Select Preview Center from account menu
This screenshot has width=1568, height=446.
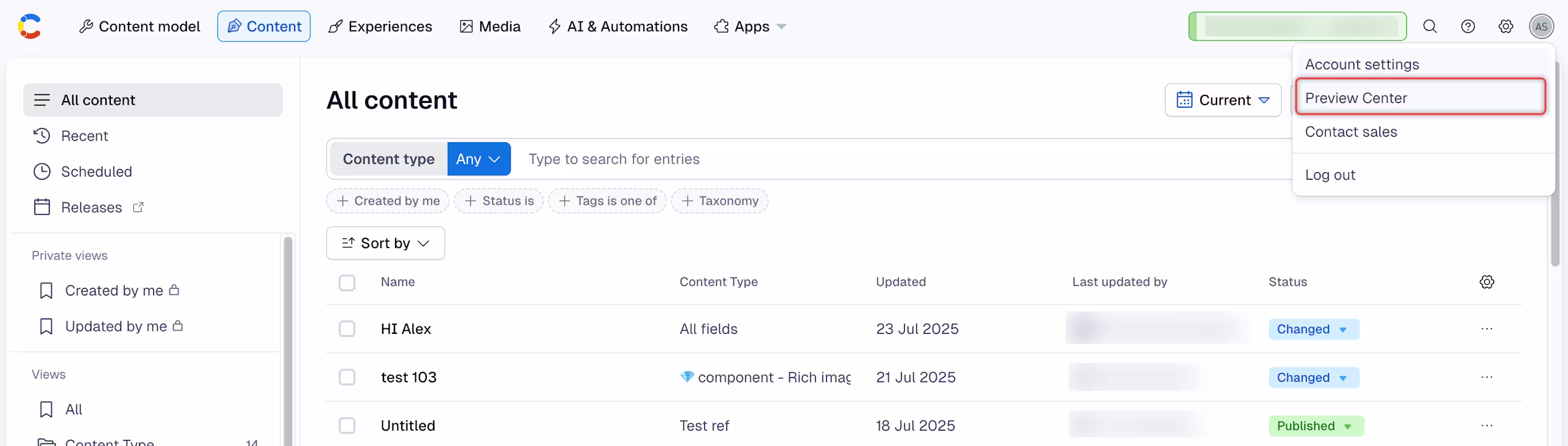[1420, 98]
